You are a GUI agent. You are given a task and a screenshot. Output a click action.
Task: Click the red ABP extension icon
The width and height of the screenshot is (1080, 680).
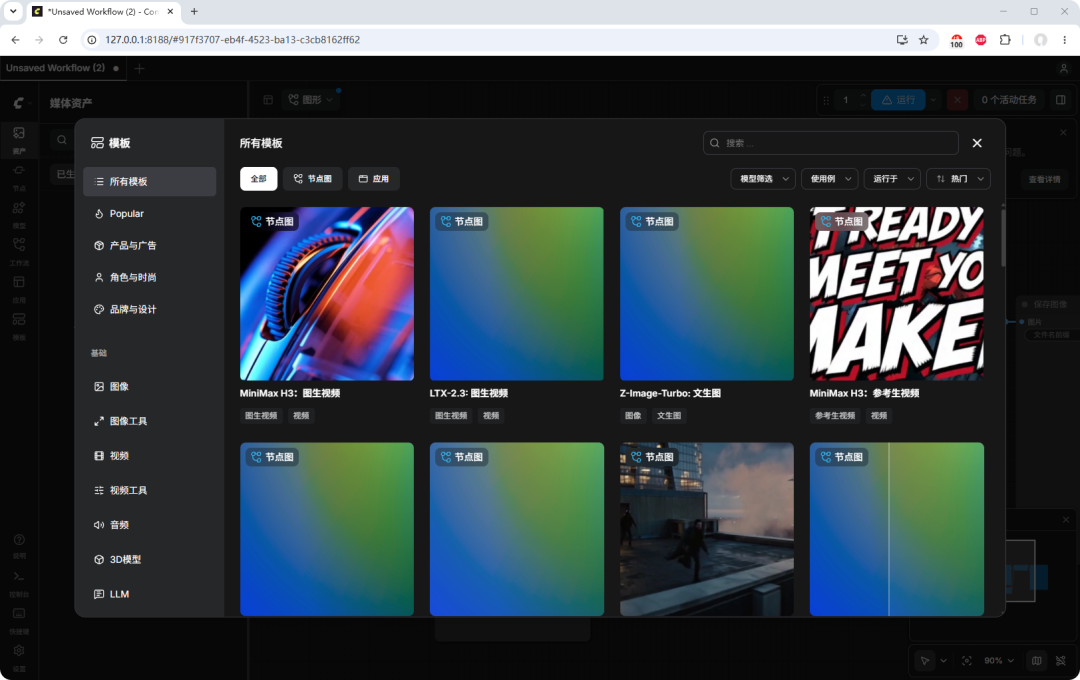(981, 40)
